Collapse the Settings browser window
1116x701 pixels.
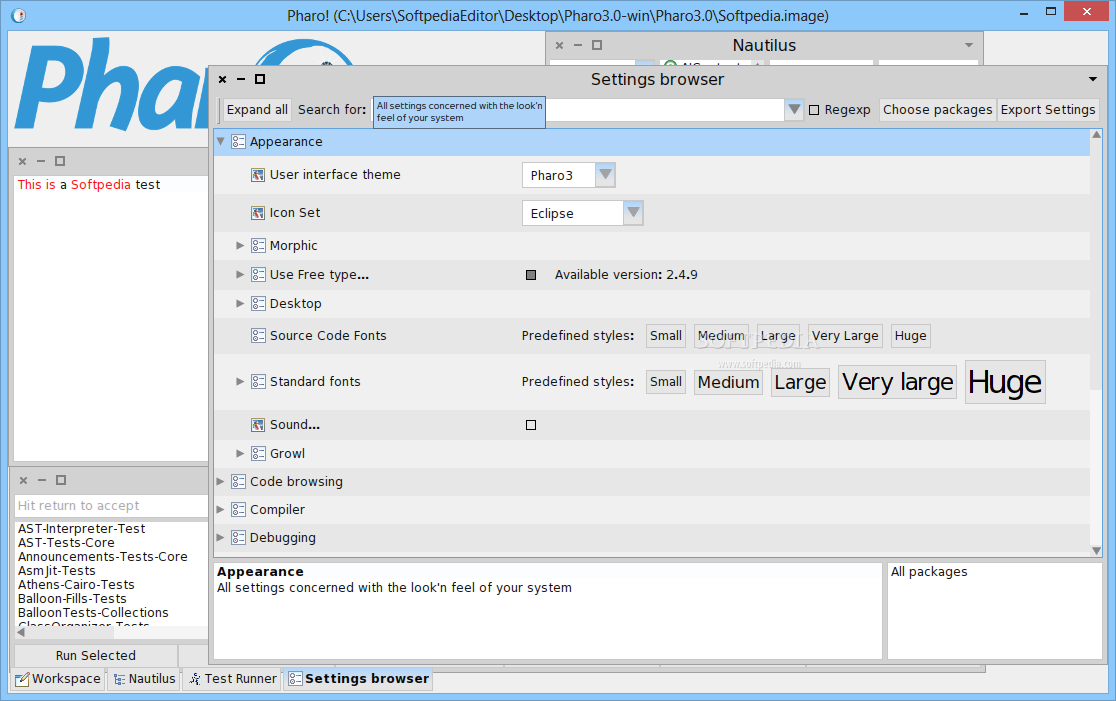click(x=241, y=79)
